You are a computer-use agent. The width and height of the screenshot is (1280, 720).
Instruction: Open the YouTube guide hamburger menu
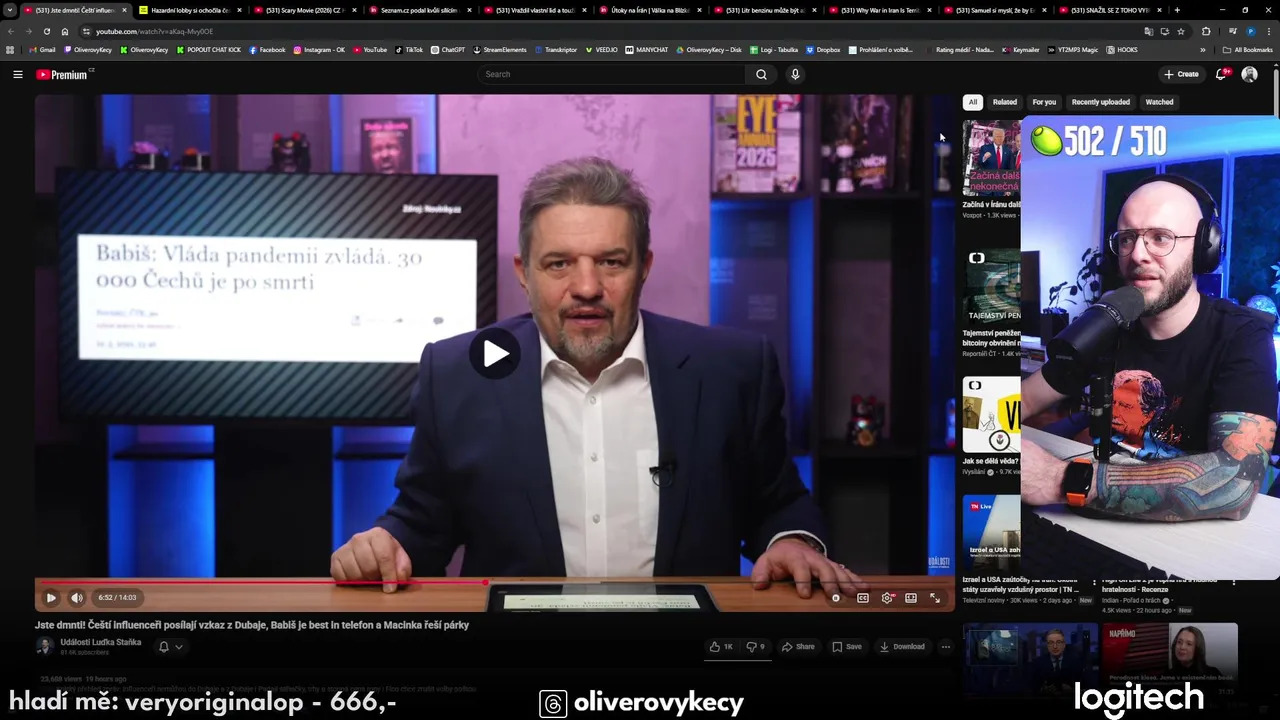tap(17, 74)
